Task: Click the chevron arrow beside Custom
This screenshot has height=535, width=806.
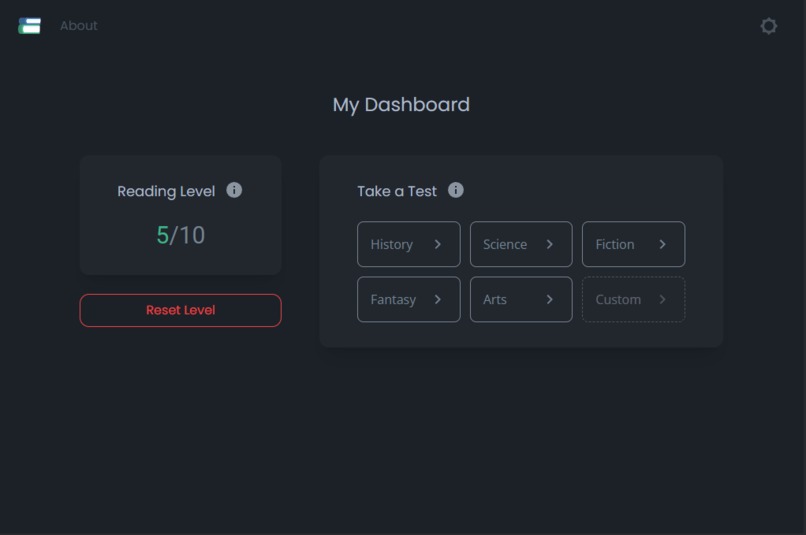Action: pos(662,299)
